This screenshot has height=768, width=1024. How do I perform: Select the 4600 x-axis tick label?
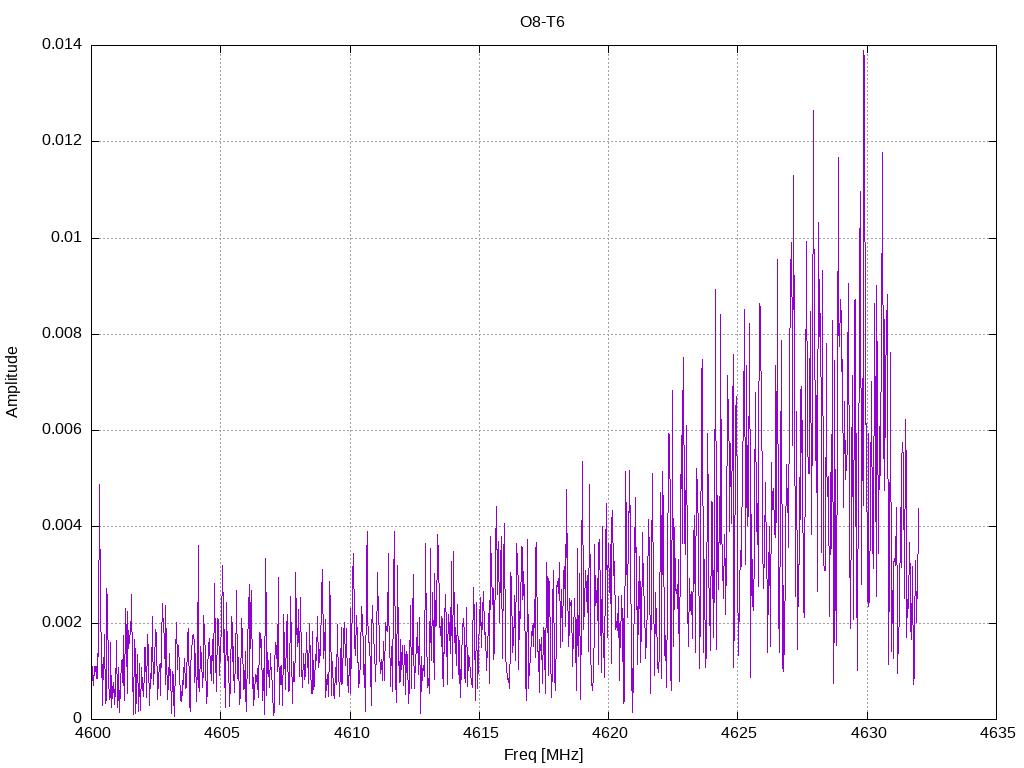tap(91, 733)
